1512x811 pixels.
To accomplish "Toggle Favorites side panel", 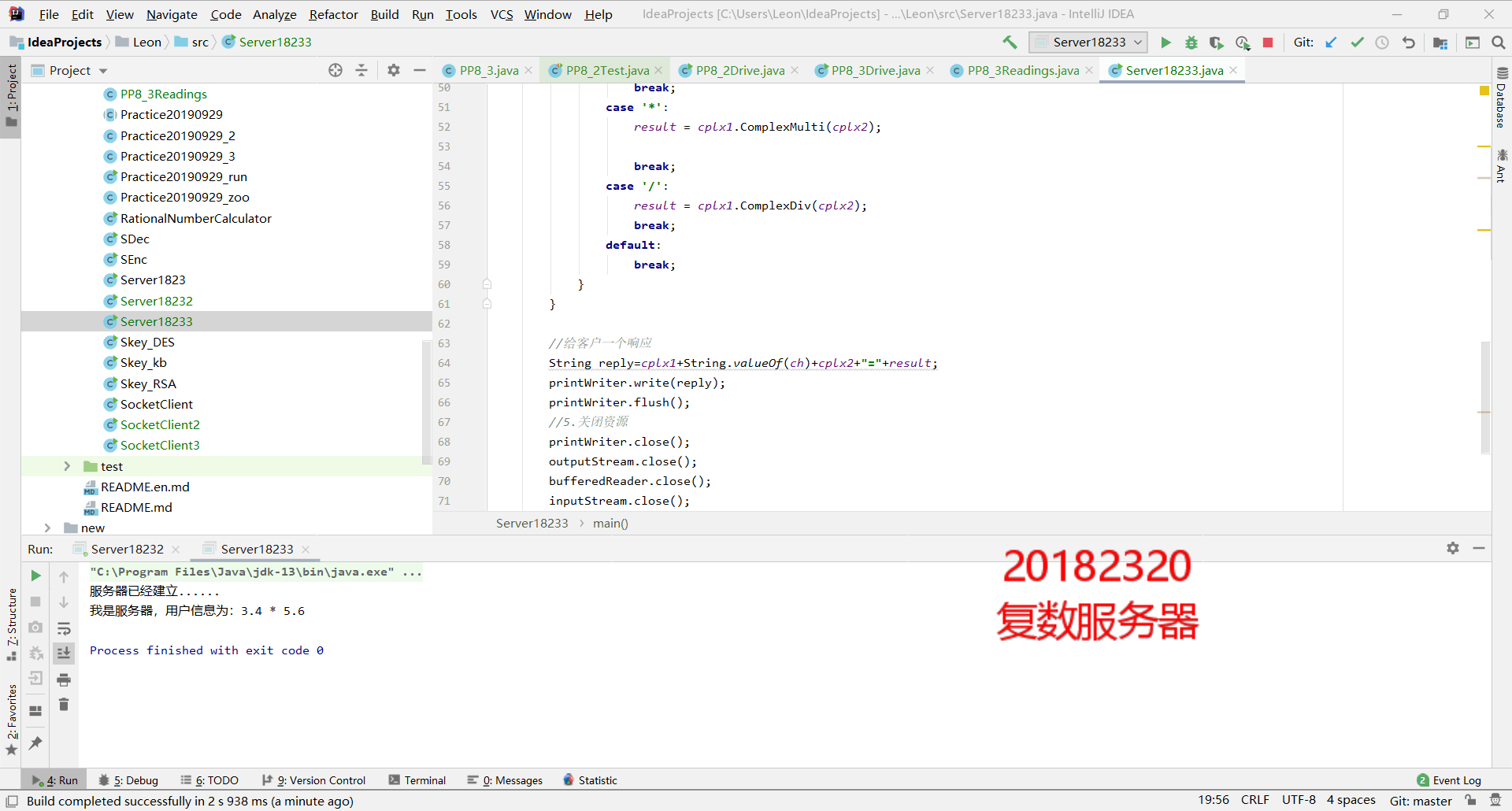I will pyautogui.click(x=11, y=720).
